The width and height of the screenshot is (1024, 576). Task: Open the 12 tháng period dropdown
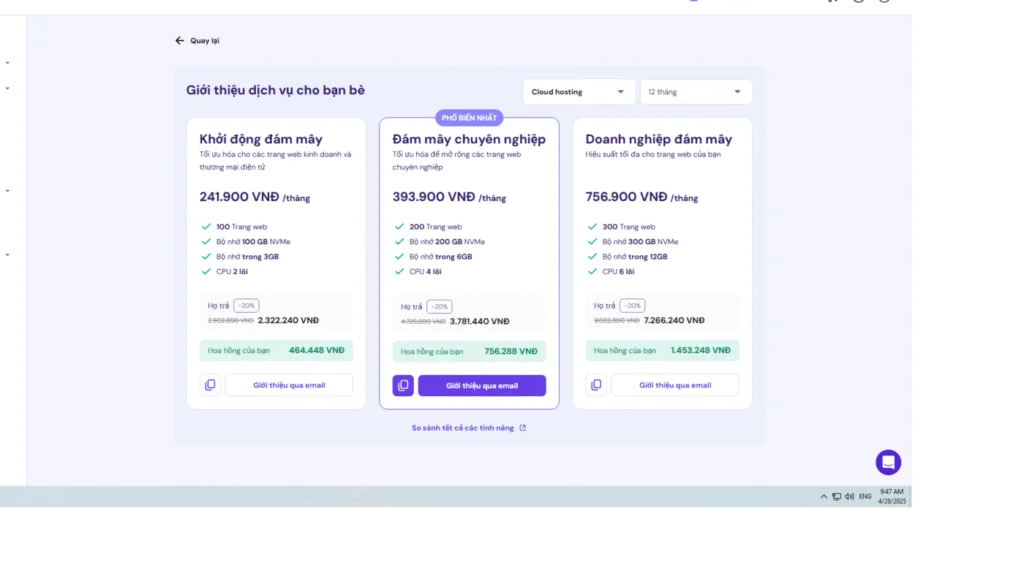pos(696,92)
